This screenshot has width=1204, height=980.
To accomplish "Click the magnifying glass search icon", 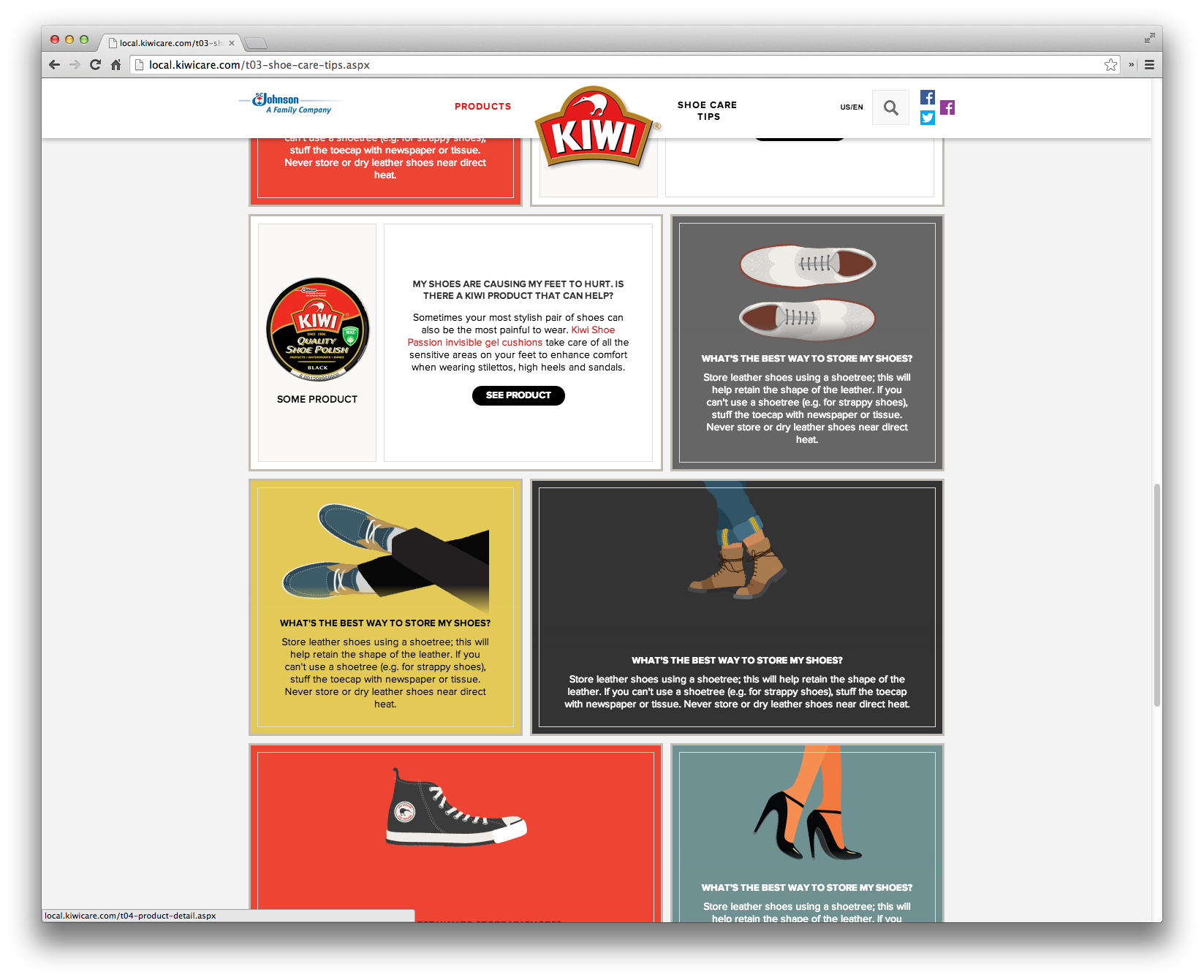I will (x=890, y=108).
